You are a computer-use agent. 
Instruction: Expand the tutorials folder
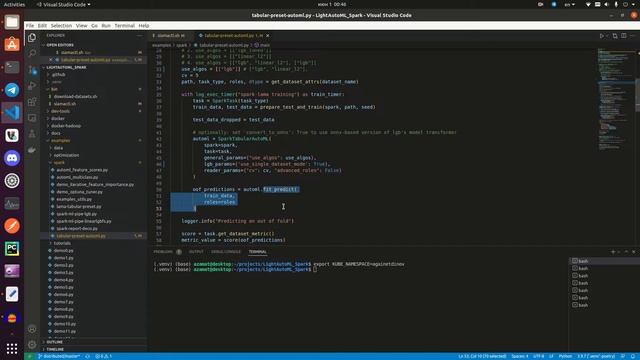click(62, 243)
